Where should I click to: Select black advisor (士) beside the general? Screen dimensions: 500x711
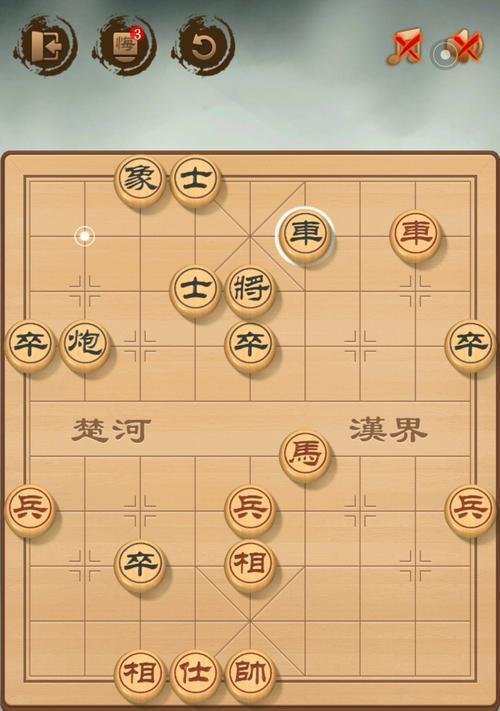195,291
